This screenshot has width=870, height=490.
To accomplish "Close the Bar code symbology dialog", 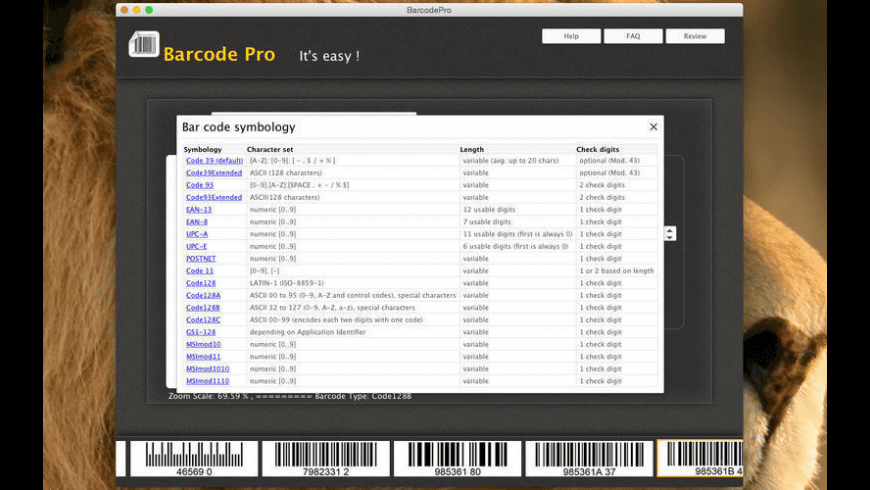I will click(653, 127).
